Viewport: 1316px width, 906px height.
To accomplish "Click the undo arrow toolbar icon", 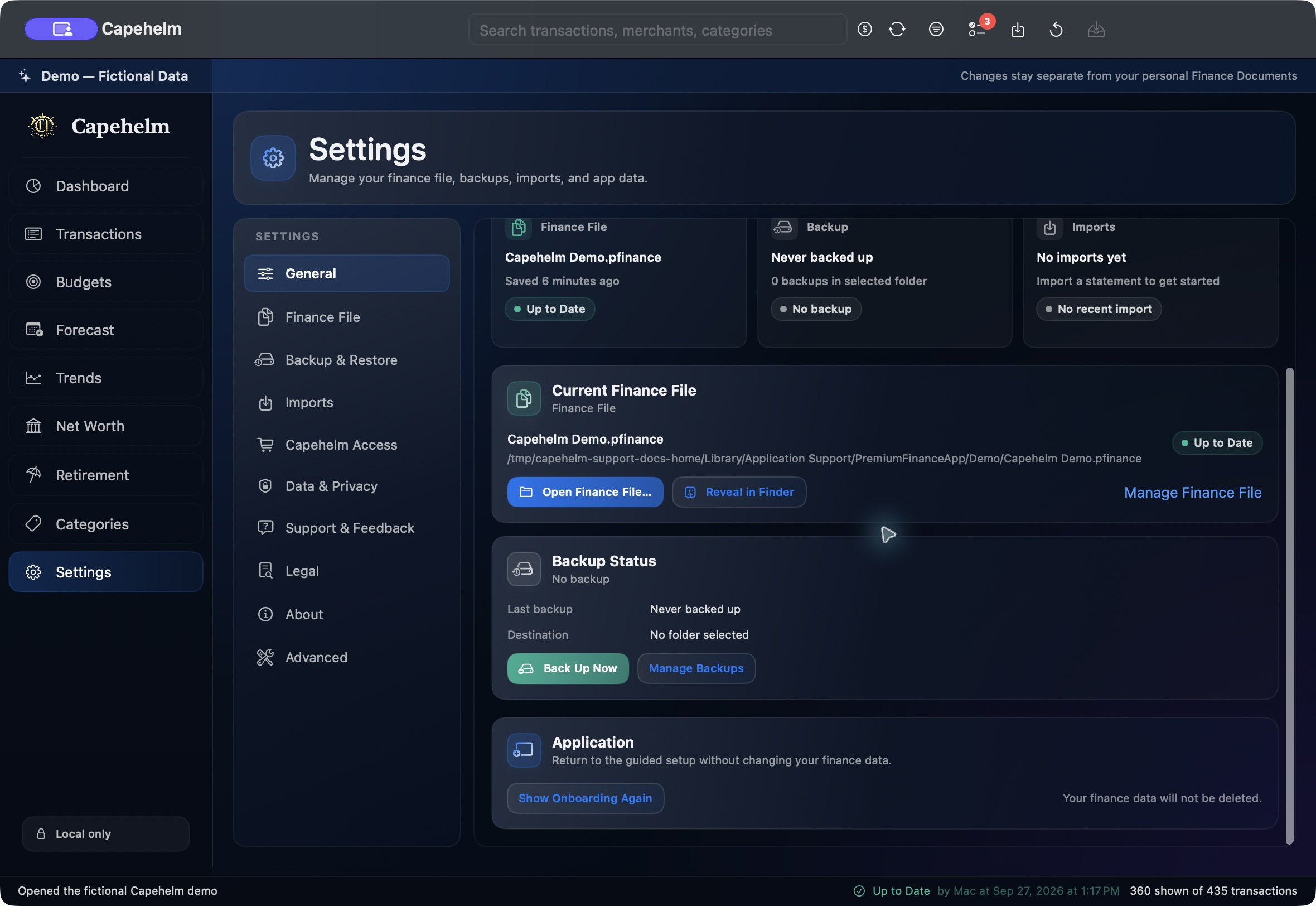I will 1056,29.
